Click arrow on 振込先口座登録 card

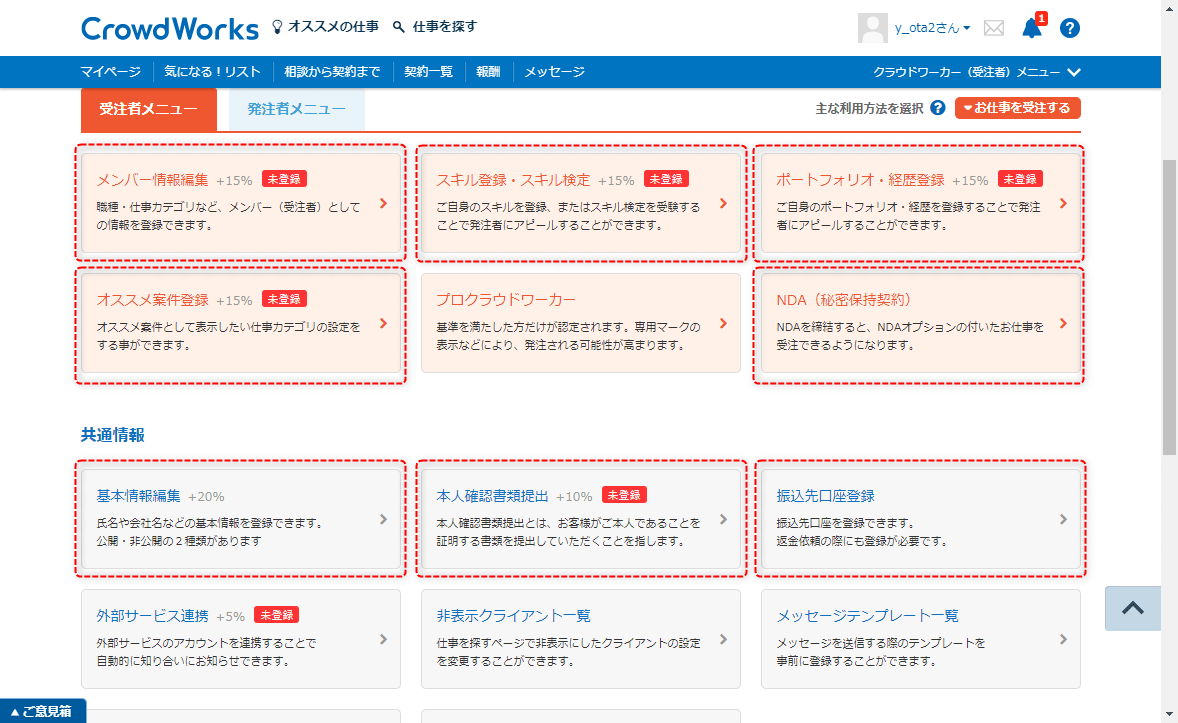coord(1063,520)
